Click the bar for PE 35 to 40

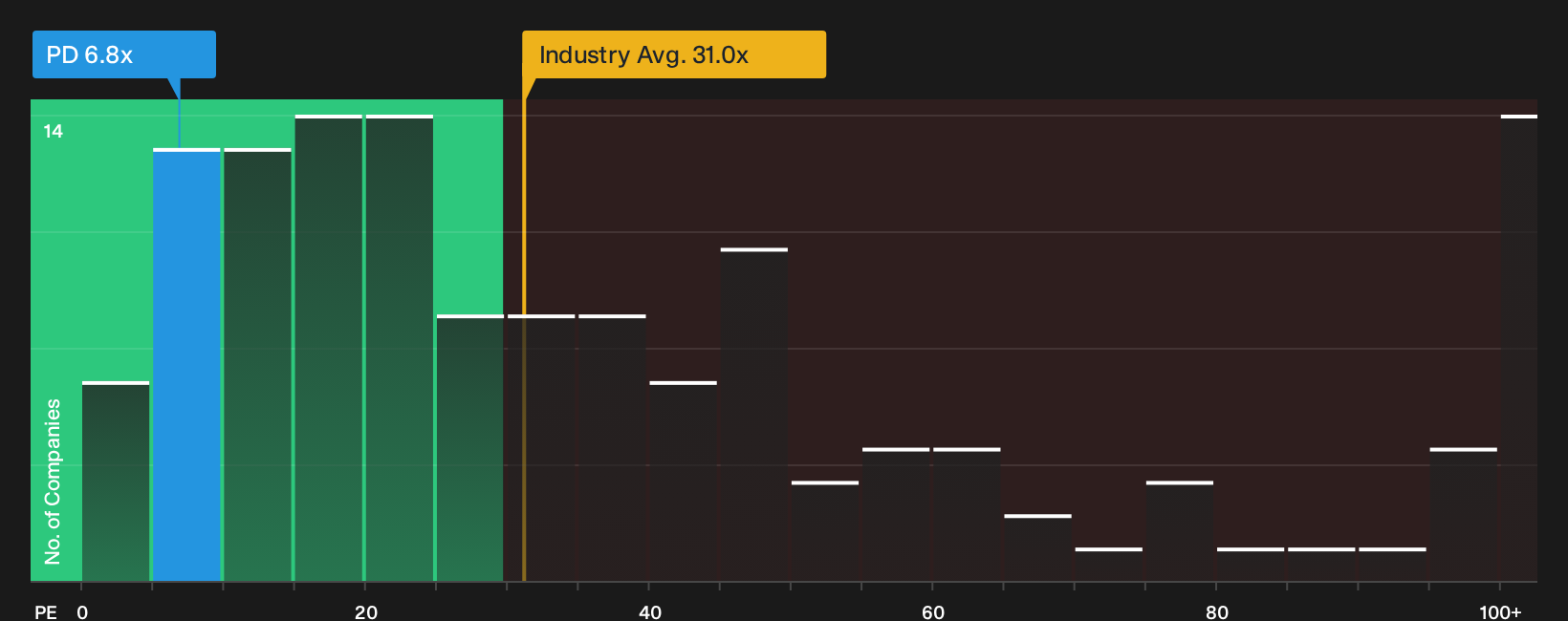tap(612, 448)
